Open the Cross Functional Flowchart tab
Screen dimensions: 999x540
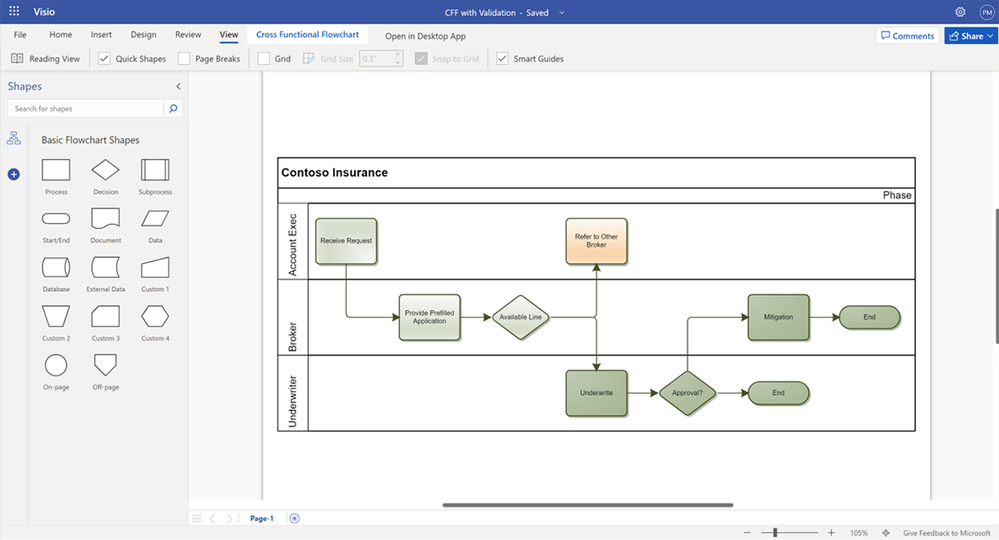(308, 35)
